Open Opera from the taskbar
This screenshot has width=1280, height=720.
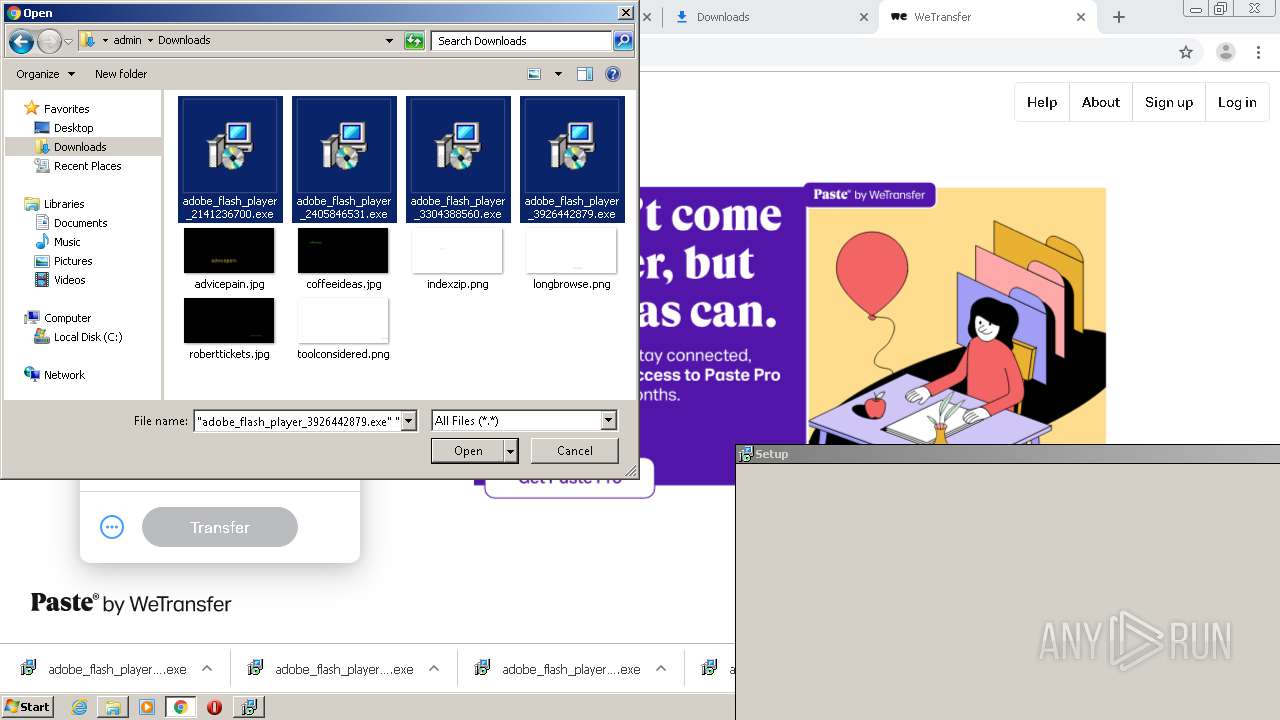coord(214,707)
